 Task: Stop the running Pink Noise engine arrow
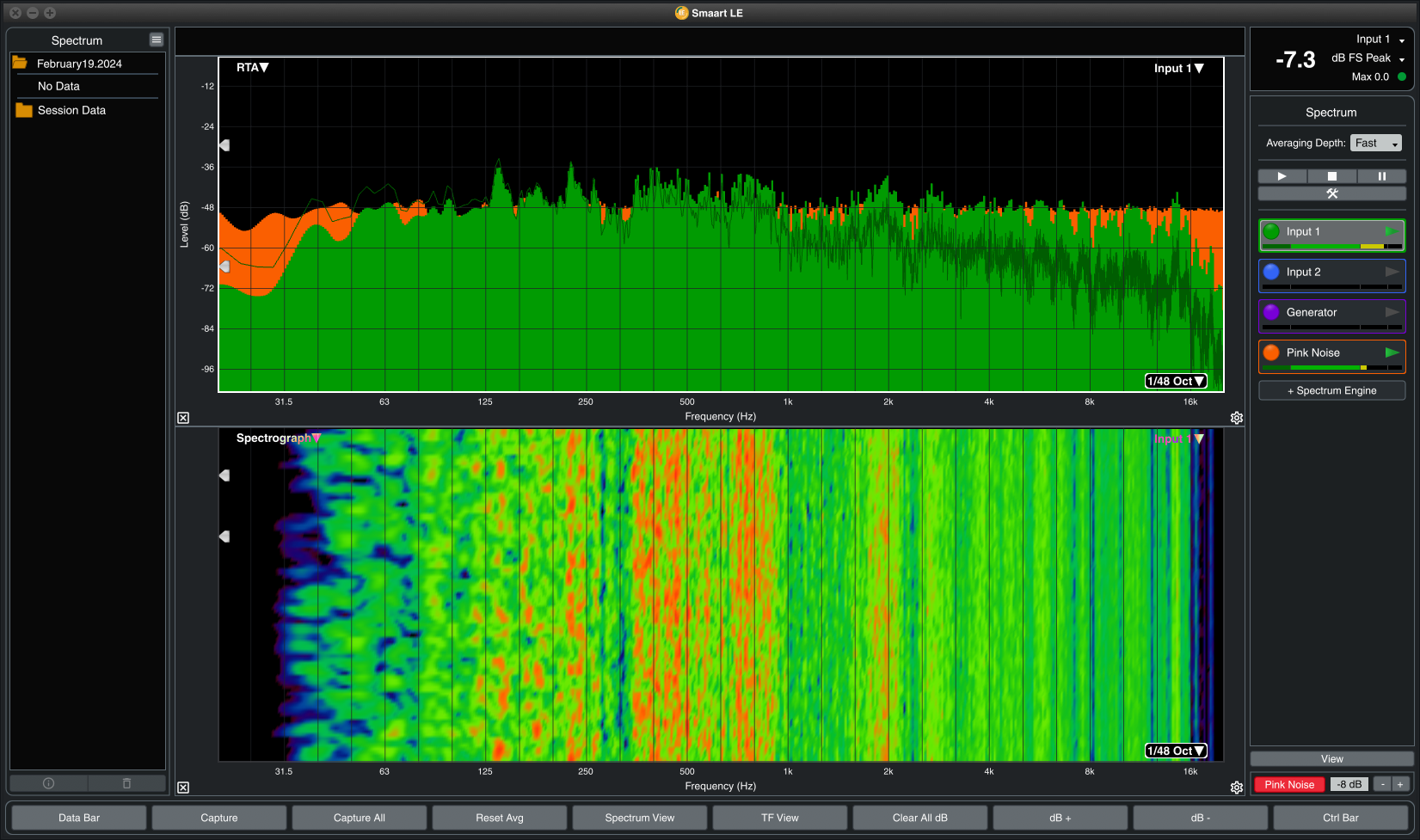point(1392,353)
